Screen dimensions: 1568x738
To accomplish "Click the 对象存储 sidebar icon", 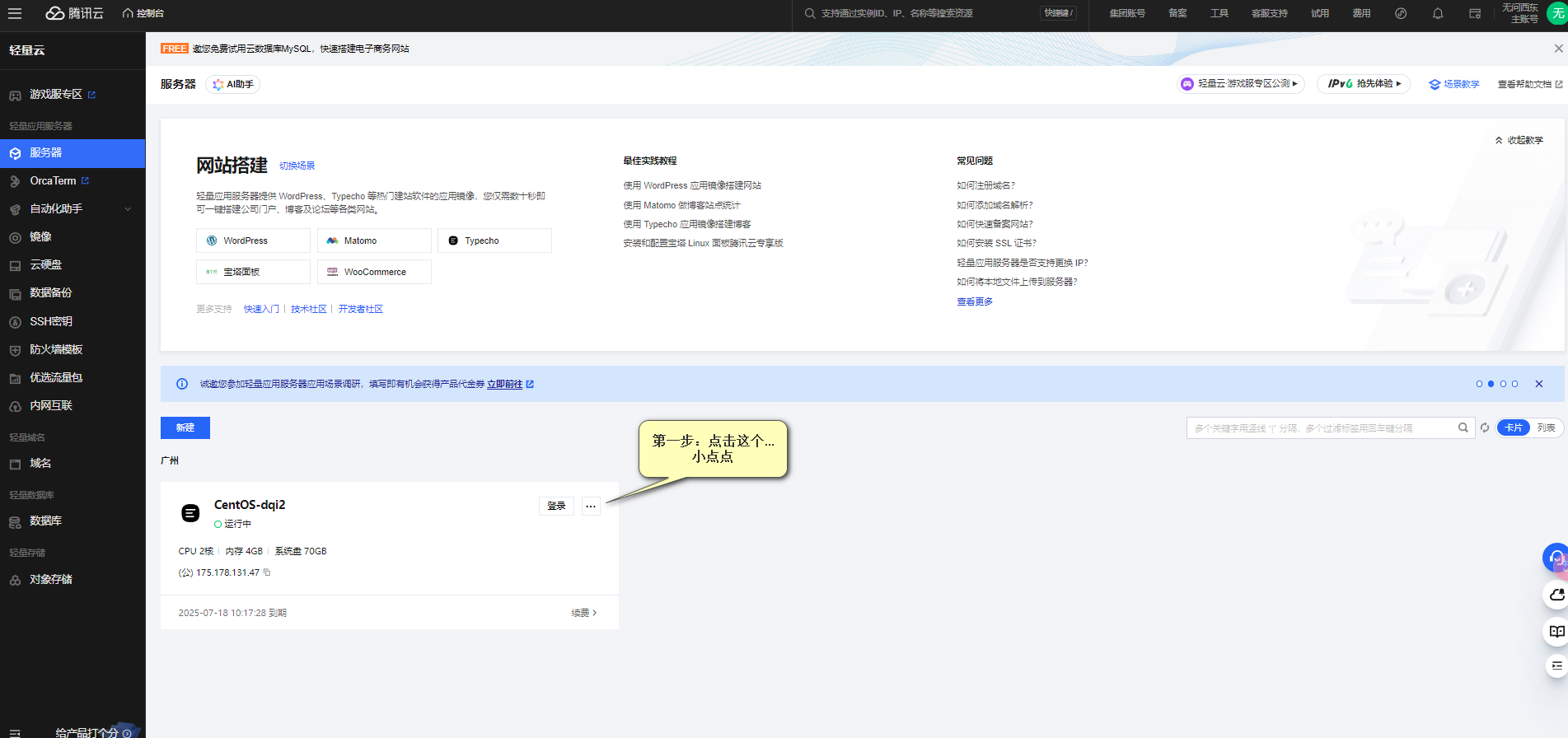I will 15,580.
